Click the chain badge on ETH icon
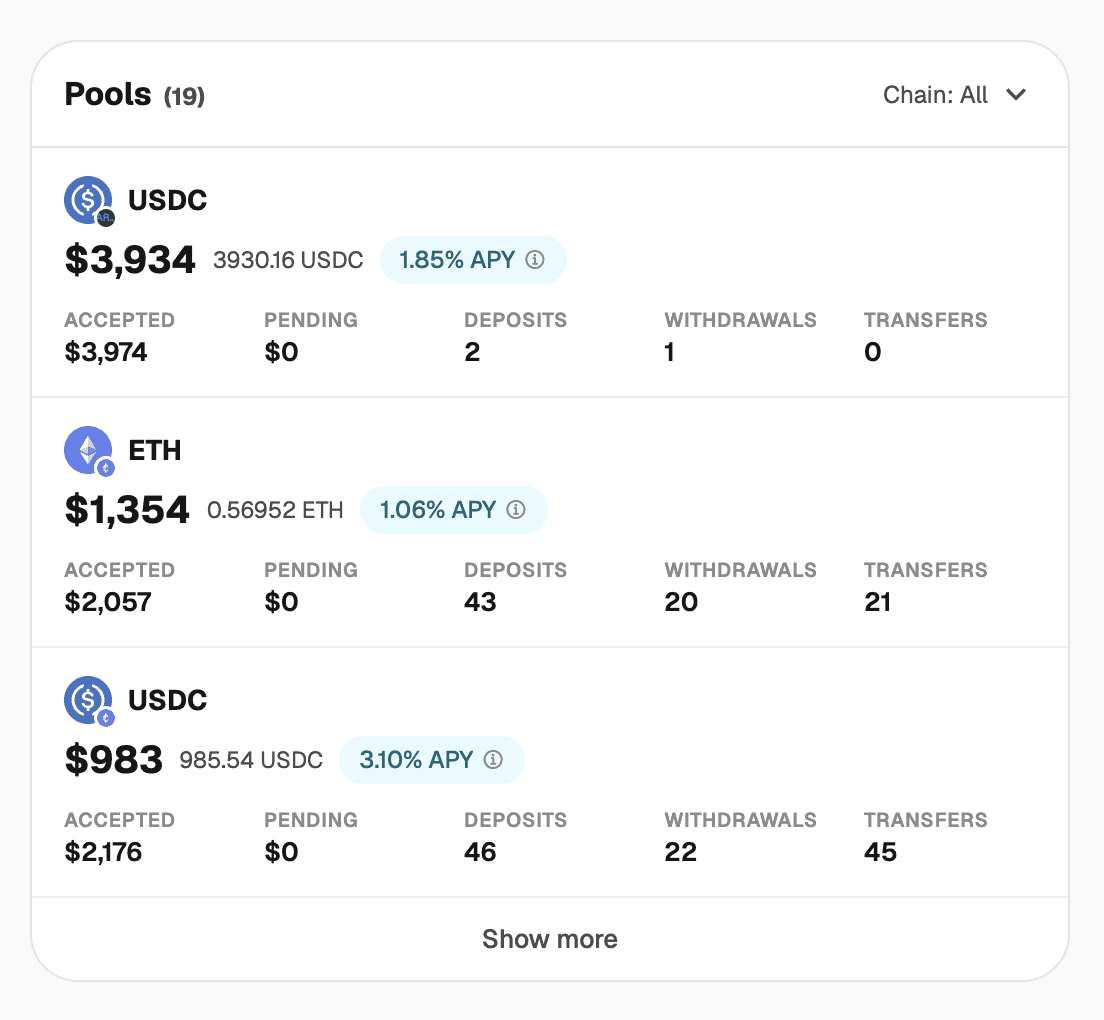 106,467
